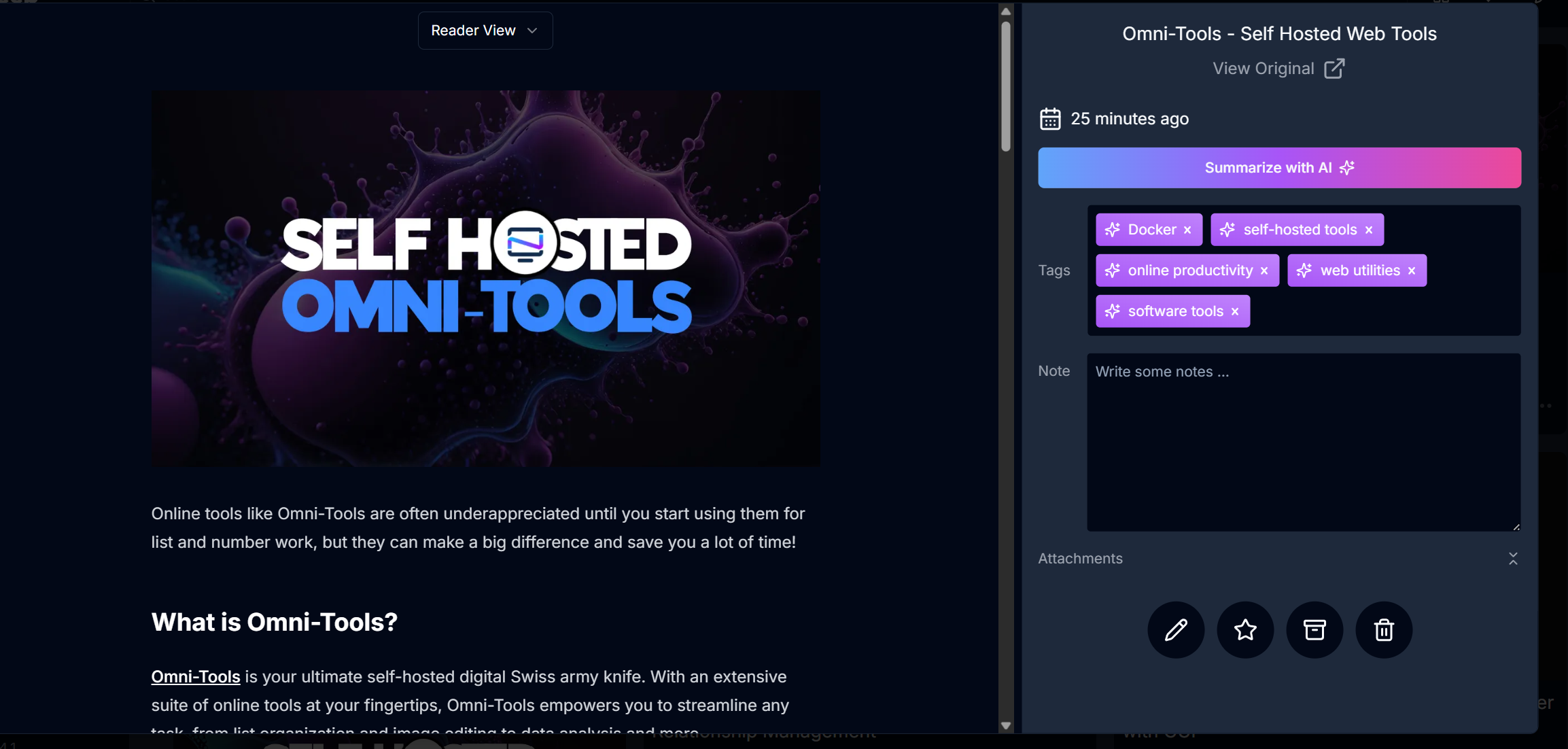The height and width of the screenshot is (749, 1568).
Task: Click the scrollbar up arrow
Action: [1006, 11]
